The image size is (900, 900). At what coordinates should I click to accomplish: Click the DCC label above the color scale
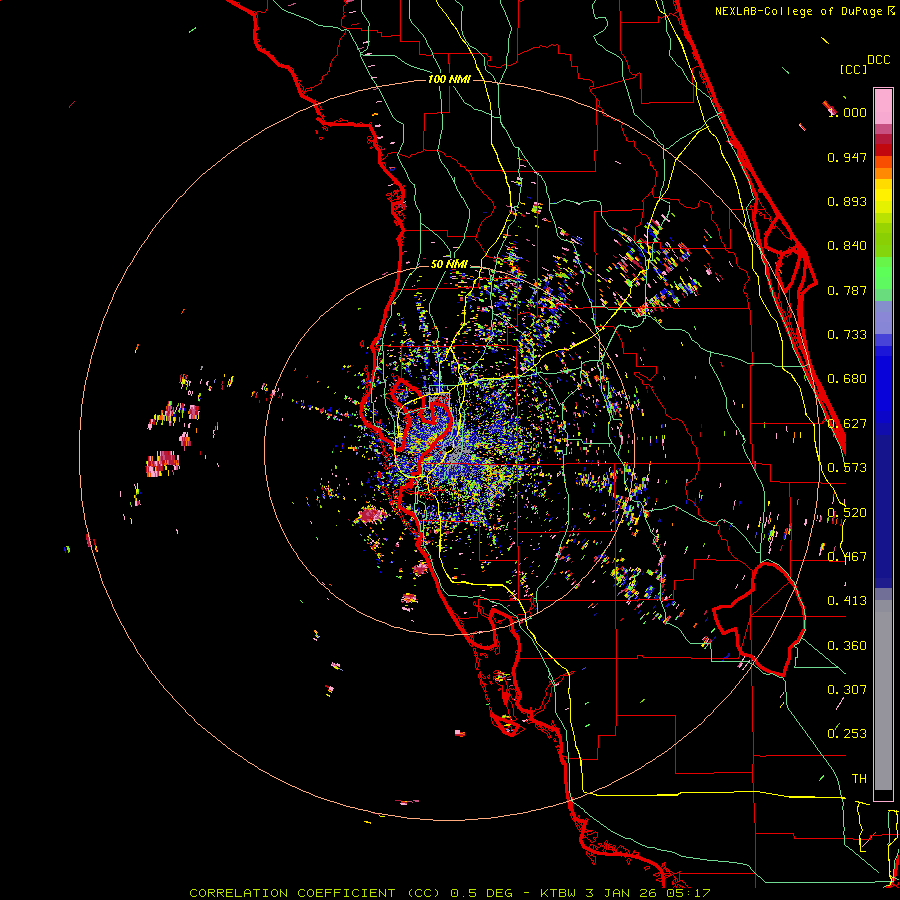click(x=879, y=60)
